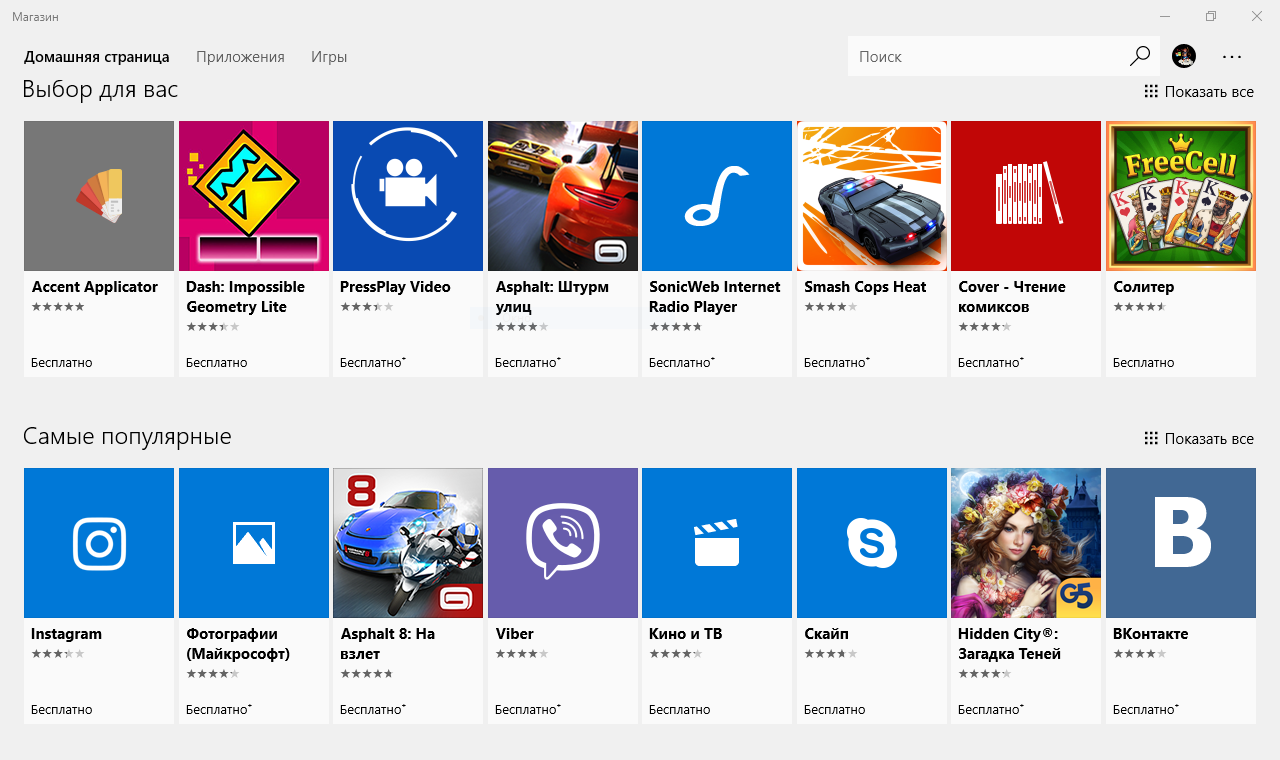1280x760 pixels.
Task: Click Бесплатно price under Instagram
Action: [x=62, y=710]
